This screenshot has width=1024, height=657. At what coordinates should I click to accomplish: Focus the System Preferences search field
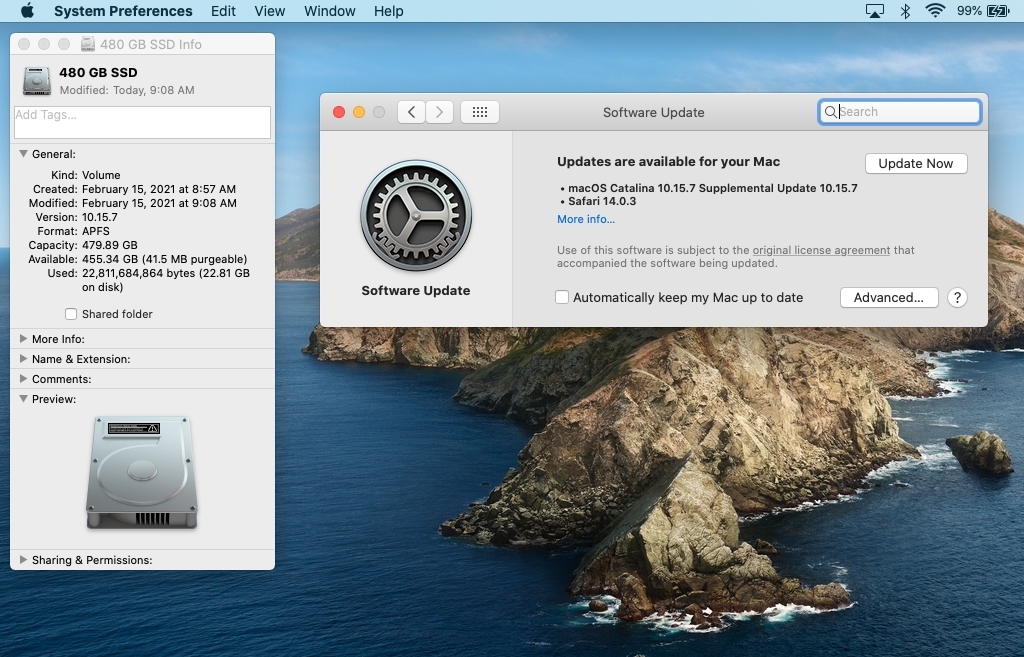click(899, 112)
